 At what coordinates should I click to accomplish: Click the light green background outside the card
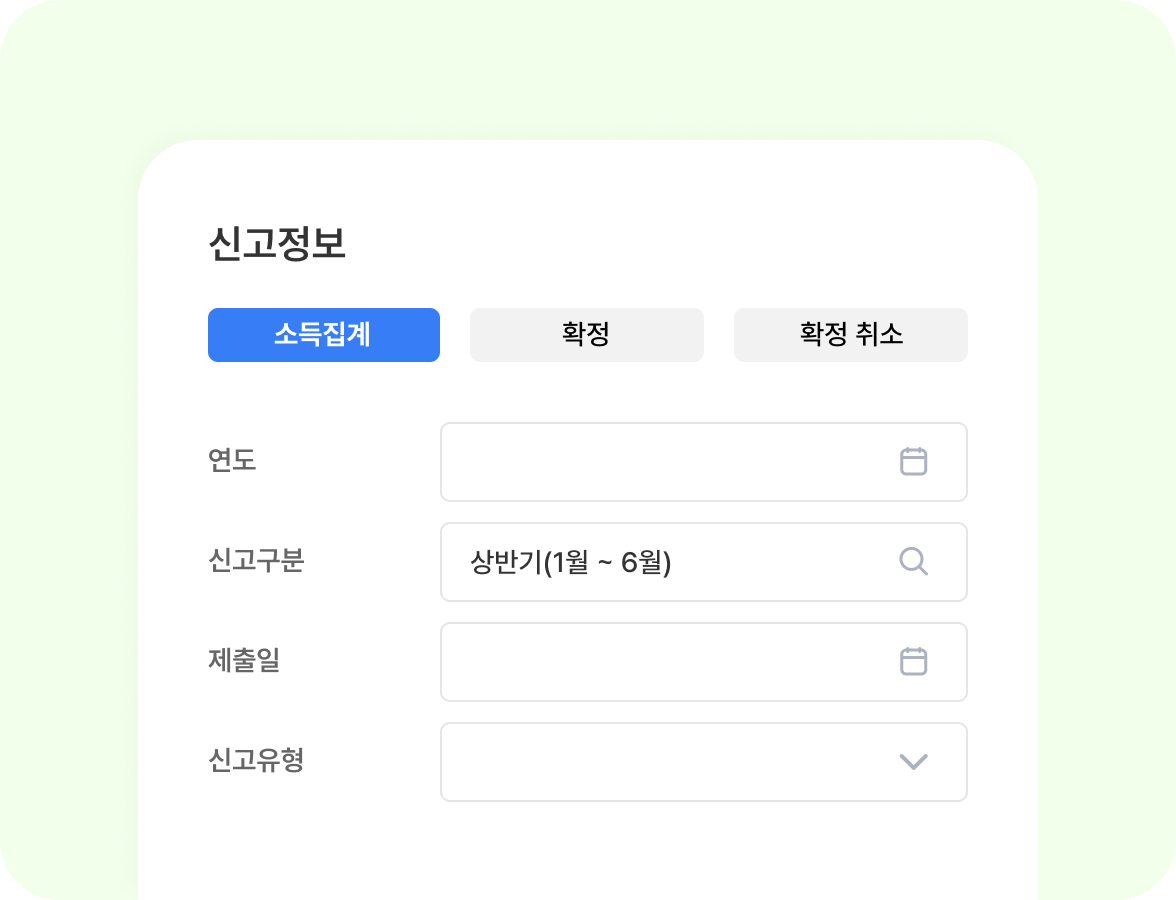pyautogui.click(x=70, y=450)
